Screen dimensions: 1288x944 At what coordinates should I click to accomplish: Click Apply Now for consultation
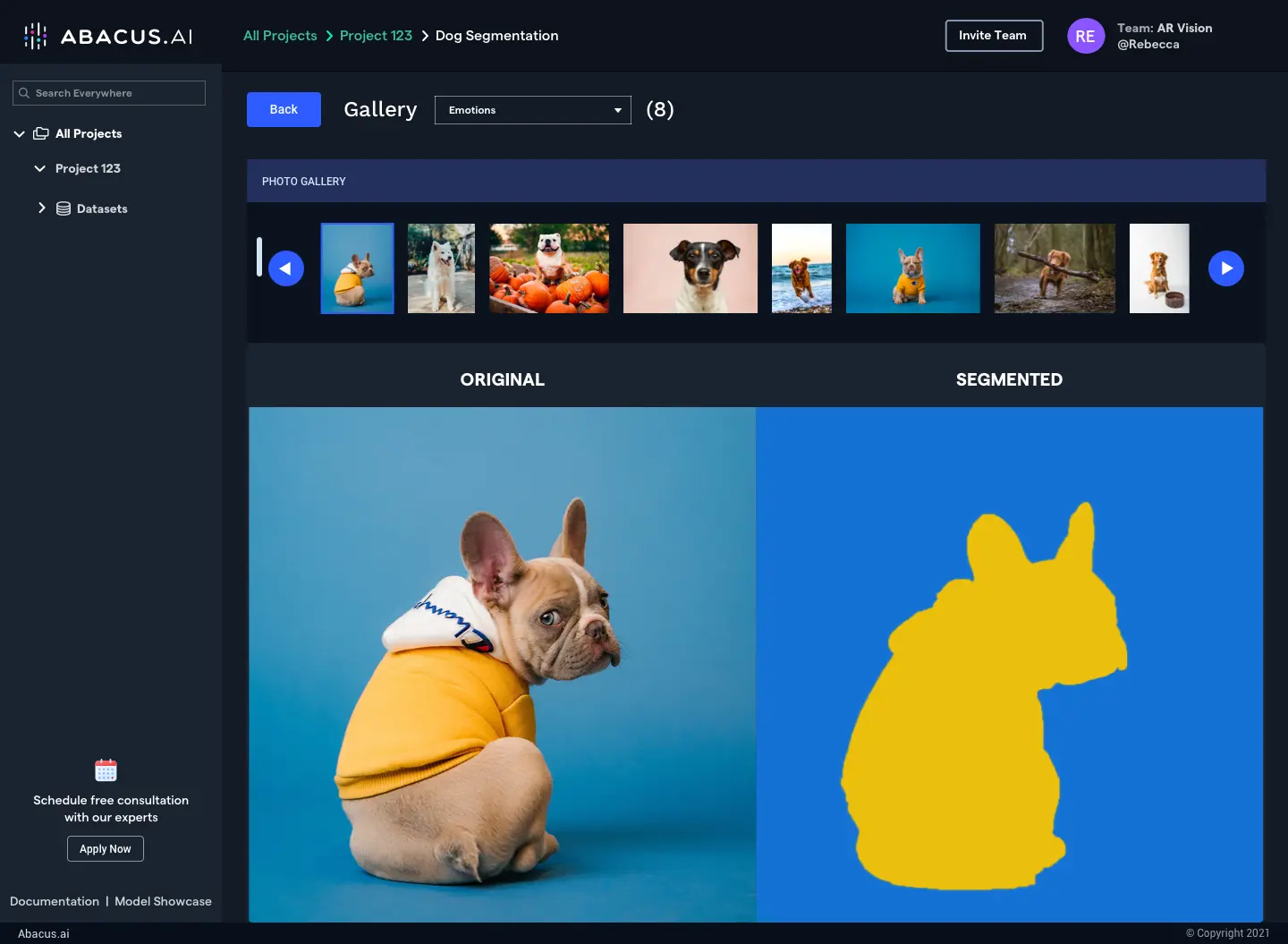click(106, 848)
